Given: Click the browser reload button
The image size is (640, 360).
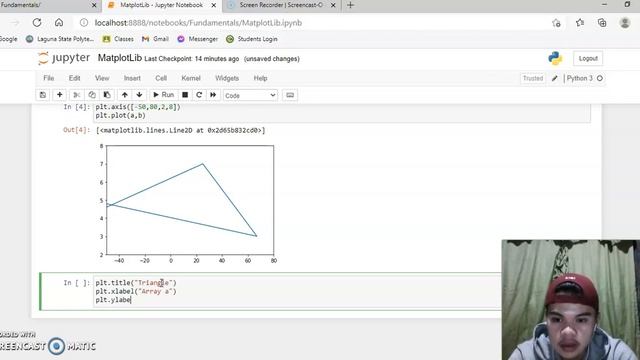Looking at the screenshot, I should click(x=37, y=23).
